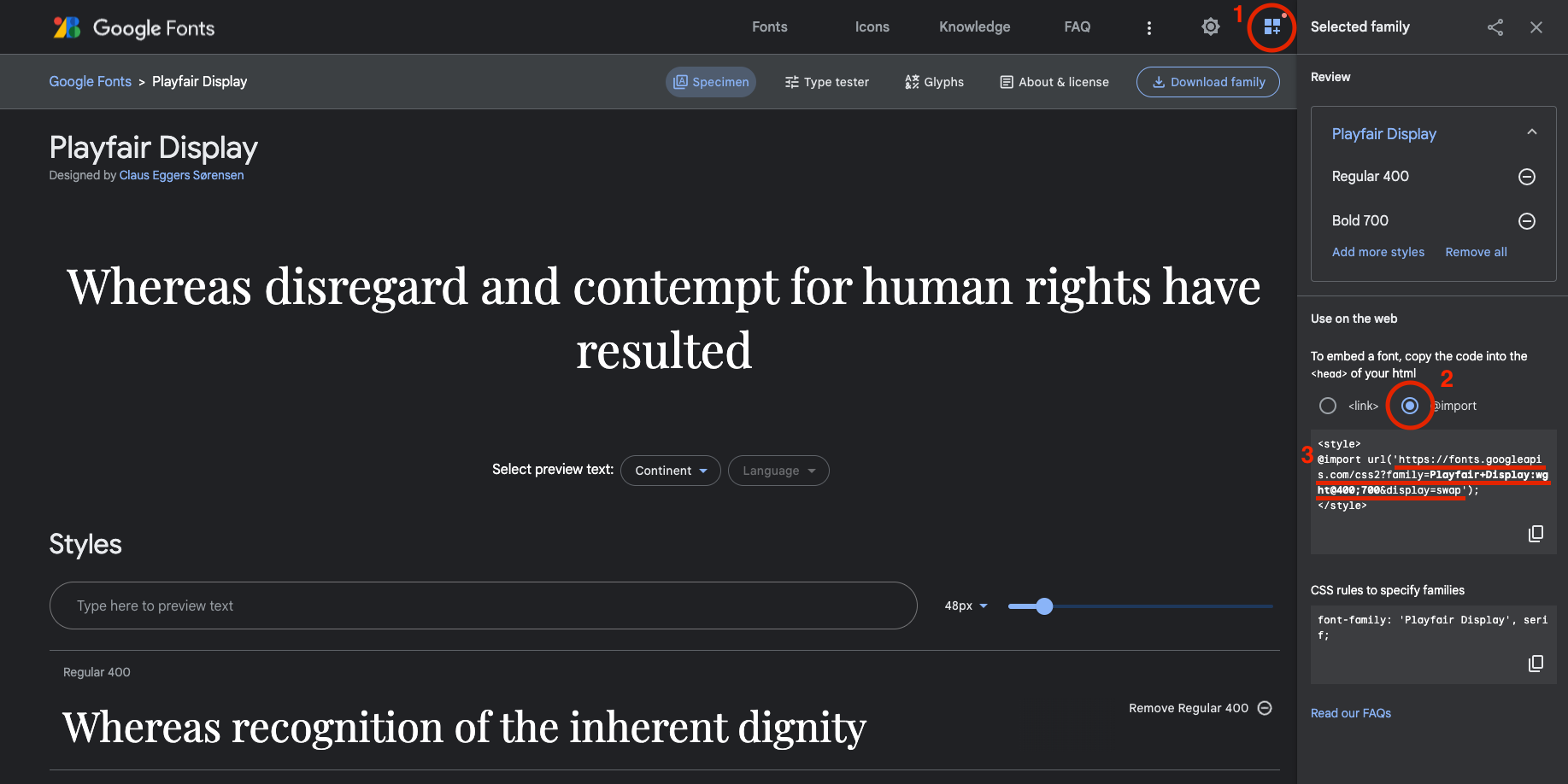Switch to the Type tester tab
Image resolution: width=1568 pixels, height=784 pixels.
[827, 82]
